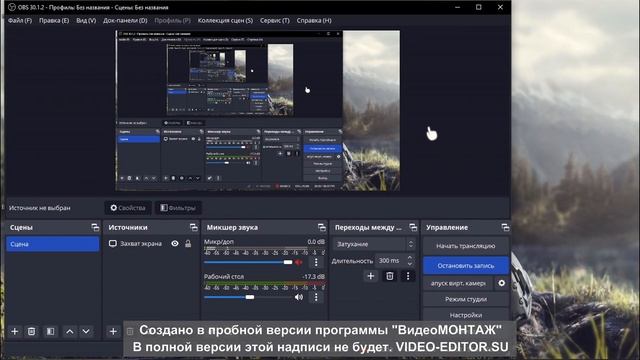This screenshot has width=640, height=360.
Task: Move scene up arrow
Action: (x=70, y=331)
